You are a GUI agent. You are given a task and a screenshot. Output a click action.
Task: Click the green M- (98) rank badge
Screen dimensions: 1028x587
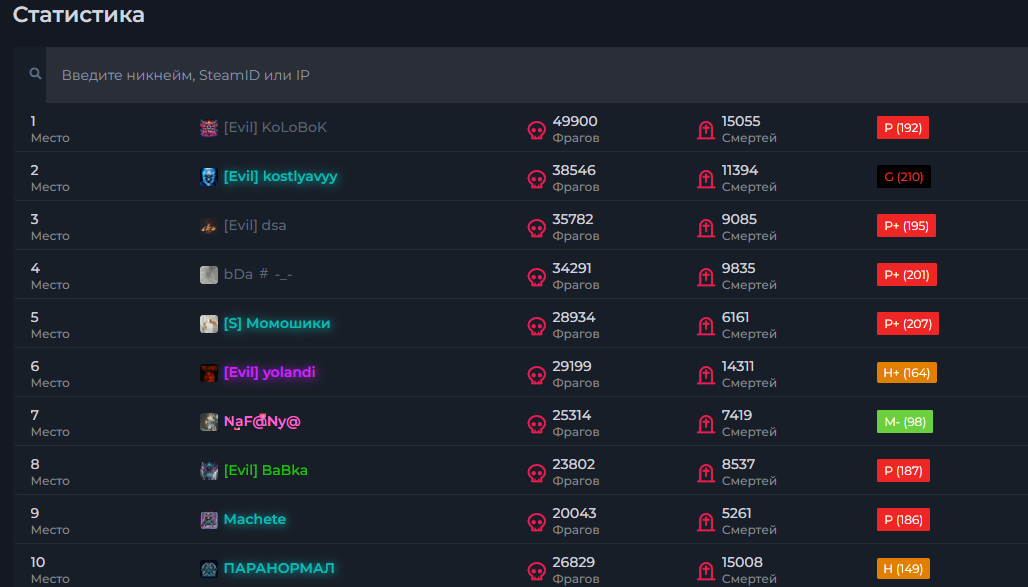(903, 422)
